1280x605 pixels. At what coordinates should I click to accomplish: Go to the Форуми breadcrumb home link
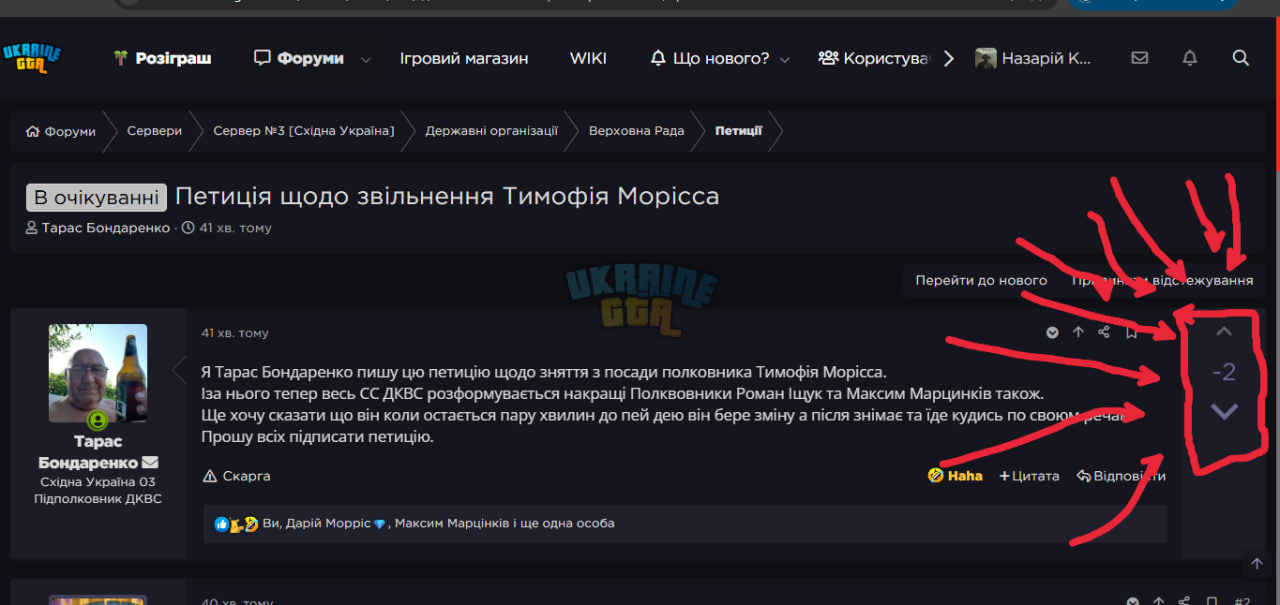pos(61,131)
